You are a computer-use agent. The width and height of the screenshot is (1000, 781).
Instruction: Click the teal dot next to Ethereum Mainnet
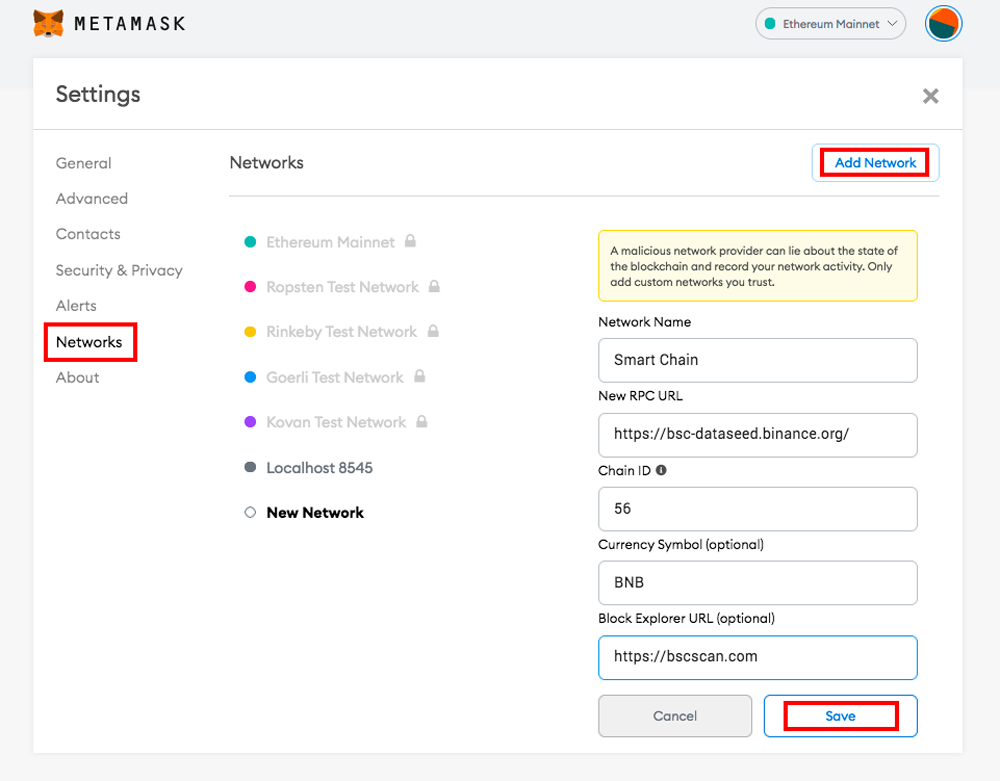(x=251, y=242)
